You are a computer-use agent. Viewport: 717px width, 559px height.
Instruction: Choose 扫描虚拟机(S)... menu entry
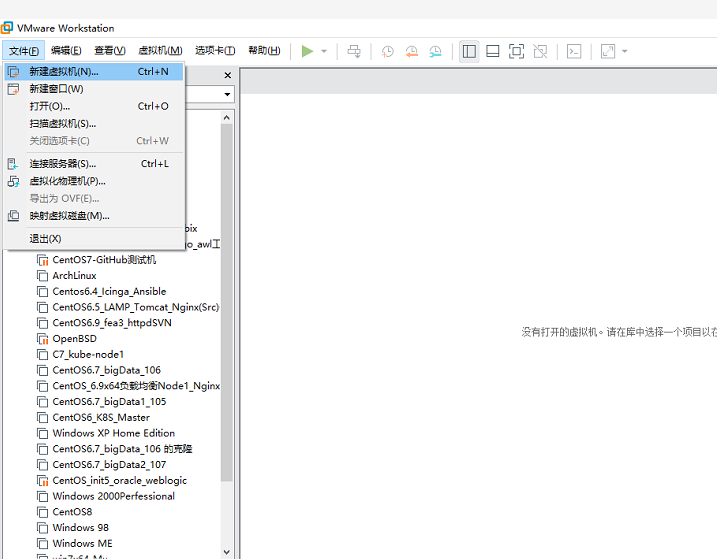[x=94, y=124]
